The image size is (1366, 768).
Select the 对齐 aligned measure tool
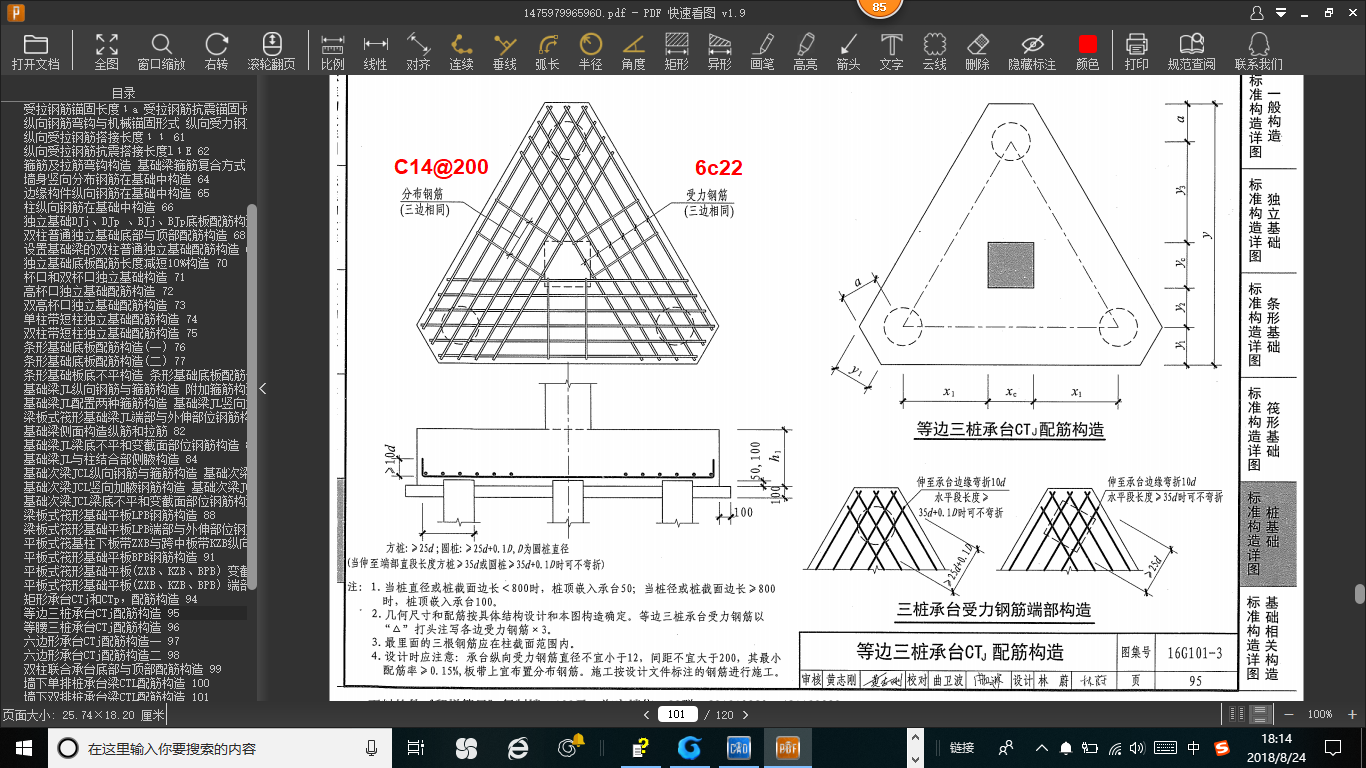pos(418,51)
